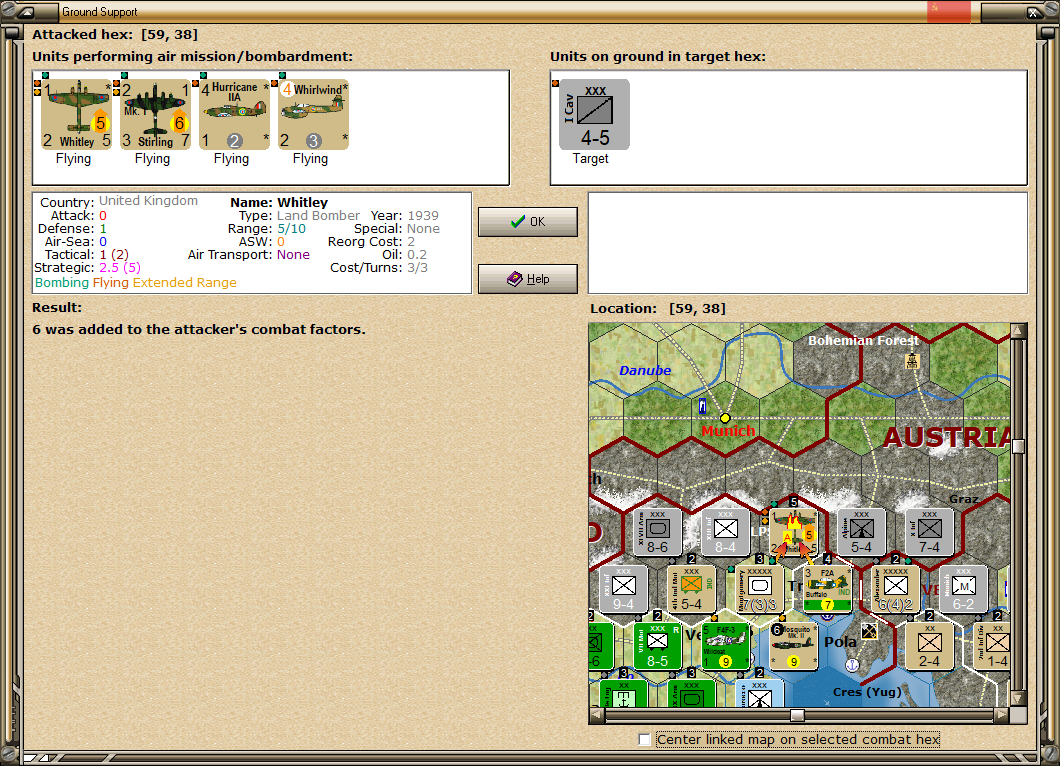Click the map vertical scrollbar thumb
1060x766 pixels.
click(x=1019, y=446)
